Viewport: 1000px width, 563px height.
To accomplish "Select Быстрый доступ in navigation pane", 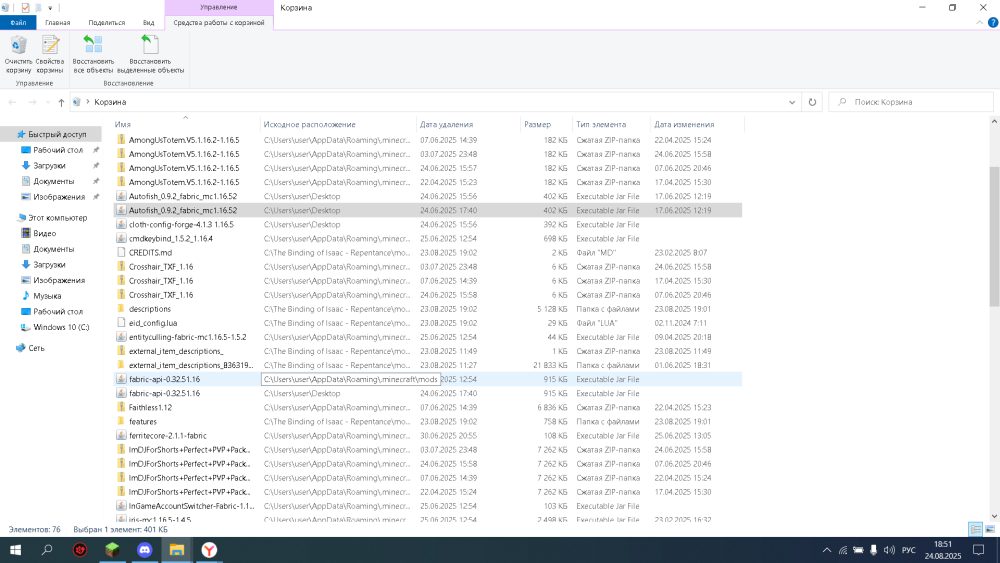I will point(57,135).
